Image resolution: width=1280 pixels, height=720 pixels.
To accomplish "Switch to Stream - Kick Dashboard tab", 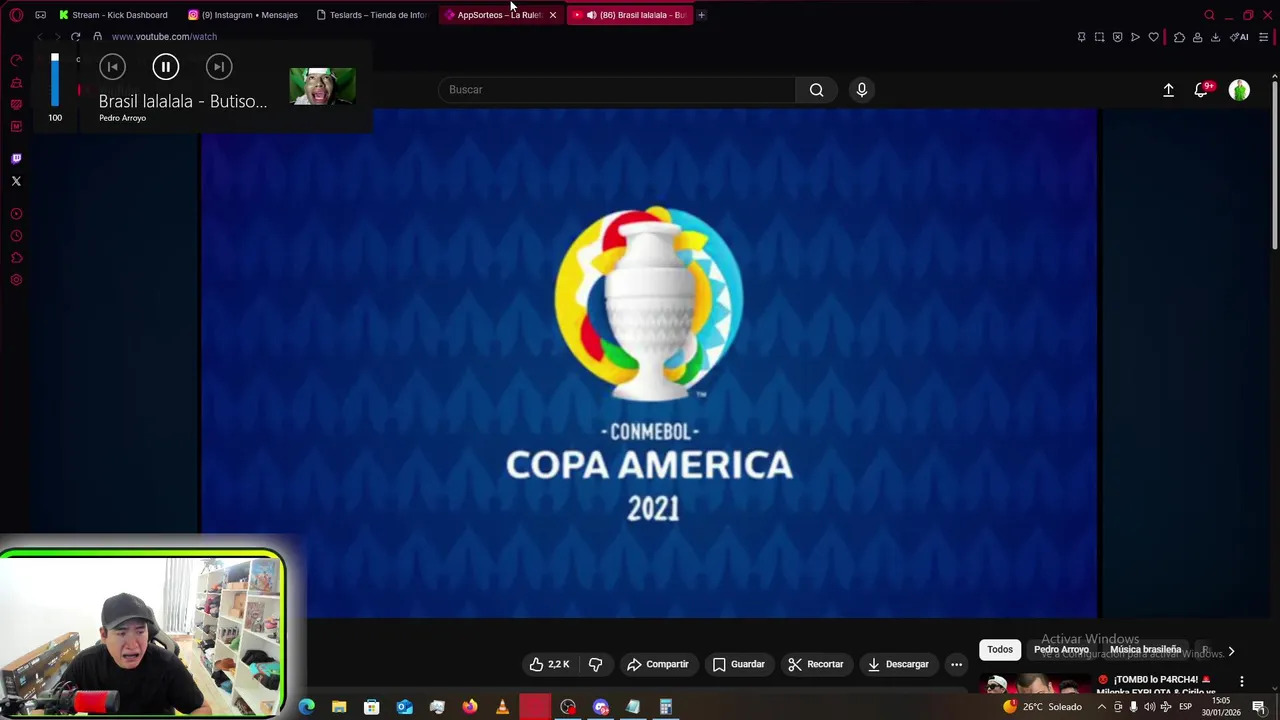I will [114, 15].
